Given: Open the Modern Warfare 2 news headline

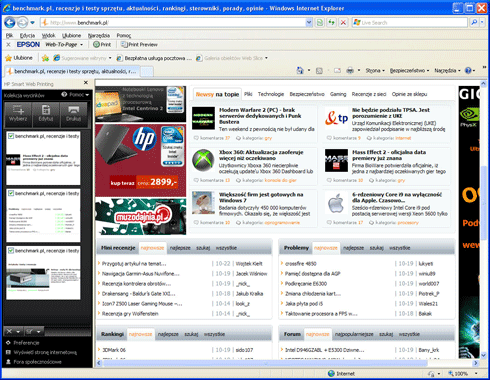Looking at the screenshot, I should (260, 116).
